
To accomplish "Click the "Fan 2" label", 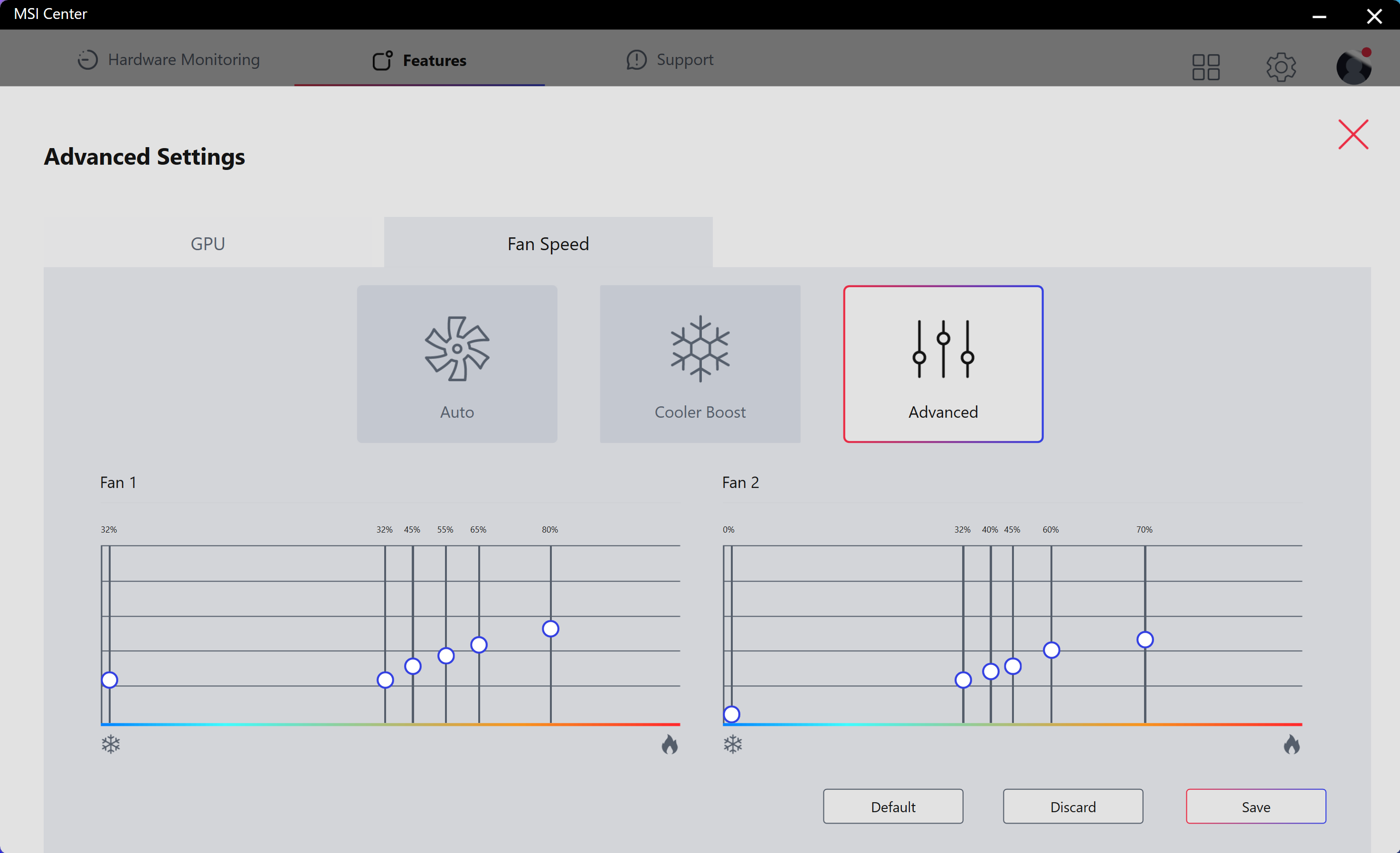I will tap(740, 482).
